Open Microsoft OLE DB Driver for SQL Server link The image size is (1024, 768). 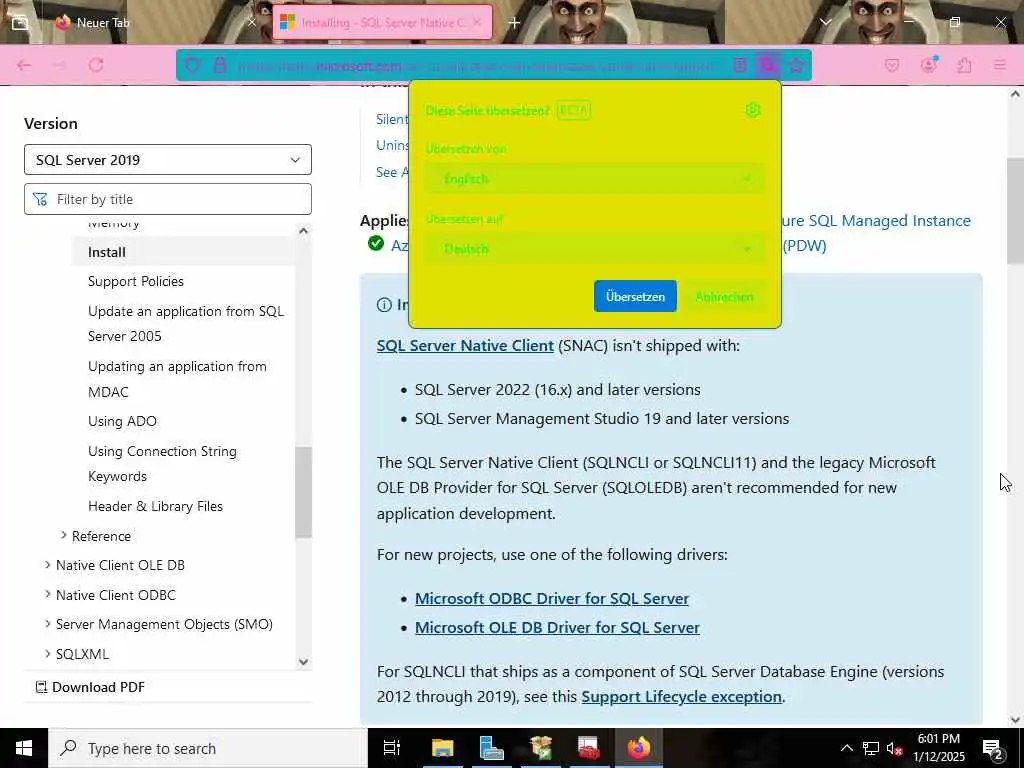tap(557, 628)
